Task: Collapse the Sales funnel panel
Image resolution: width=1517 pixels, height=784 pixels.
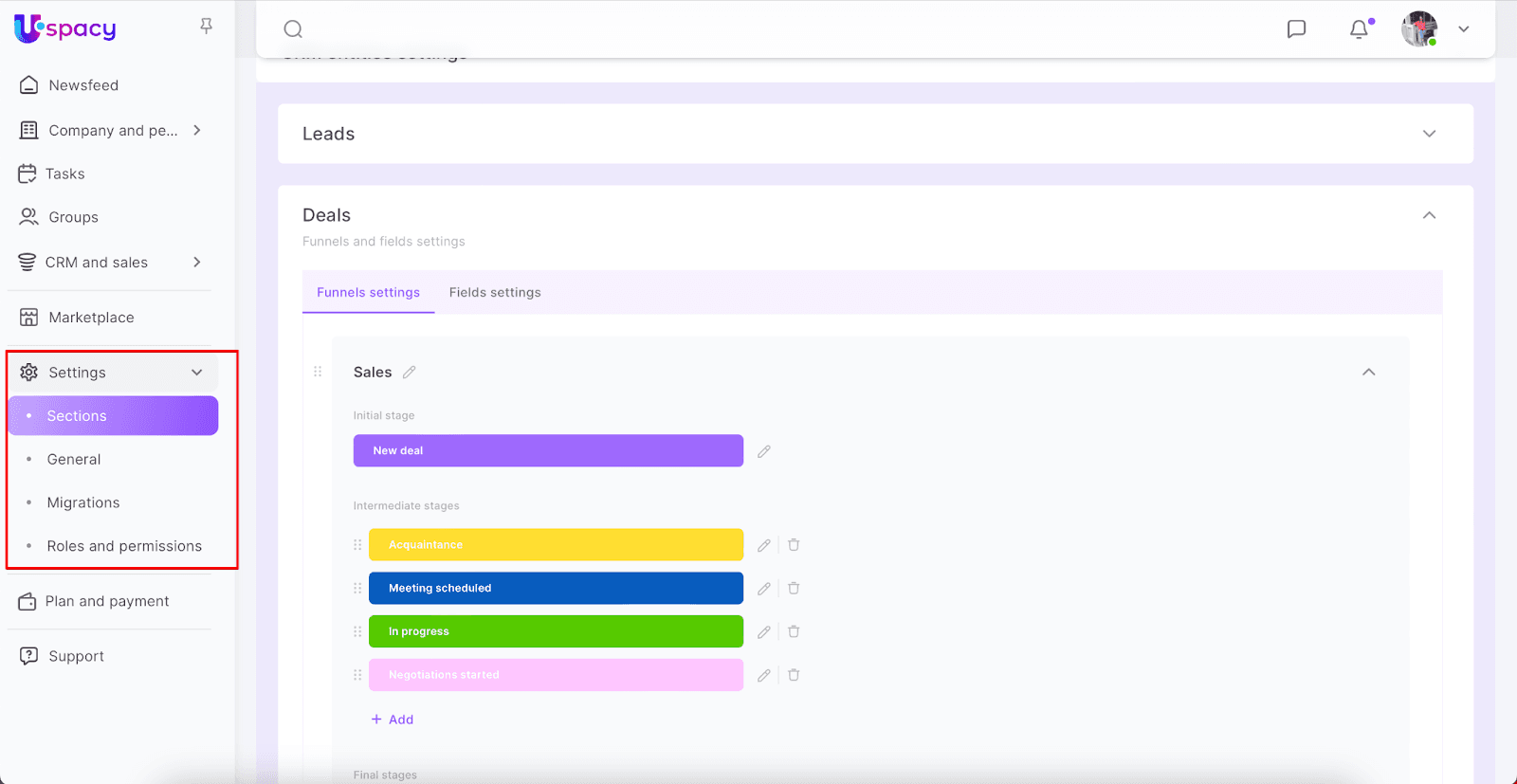Action: click(x=1368, y=373)
